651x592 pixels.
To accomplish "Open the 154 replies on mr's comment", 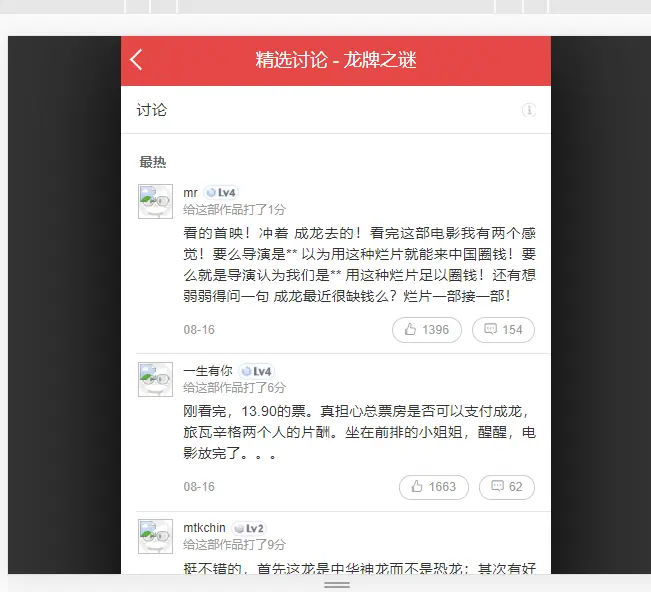I will (503, 330).
